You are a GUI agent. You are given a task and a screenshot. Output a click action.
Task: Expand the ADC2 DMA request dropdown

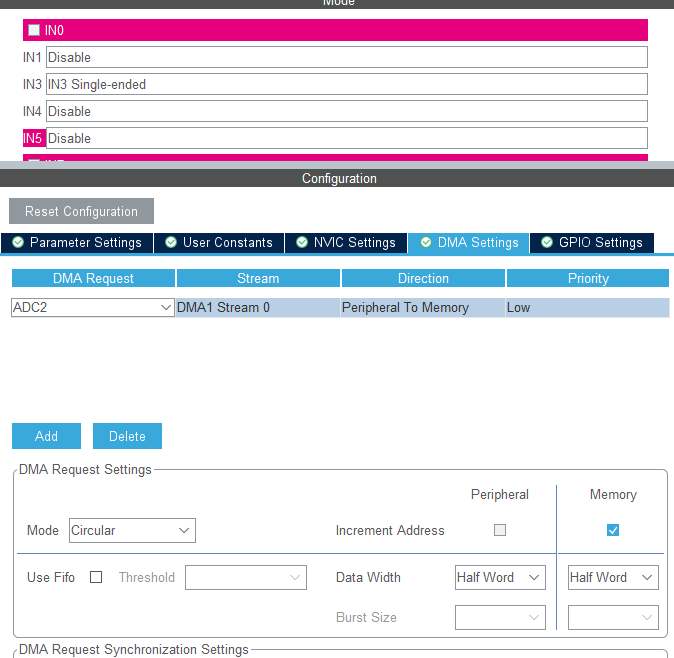pyautogui.click(x=93, y=308)
